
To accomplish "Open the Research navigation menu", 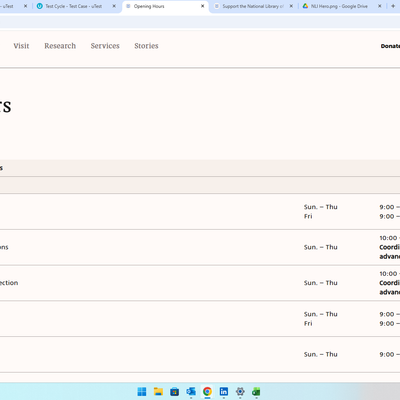I will (60, 46).
